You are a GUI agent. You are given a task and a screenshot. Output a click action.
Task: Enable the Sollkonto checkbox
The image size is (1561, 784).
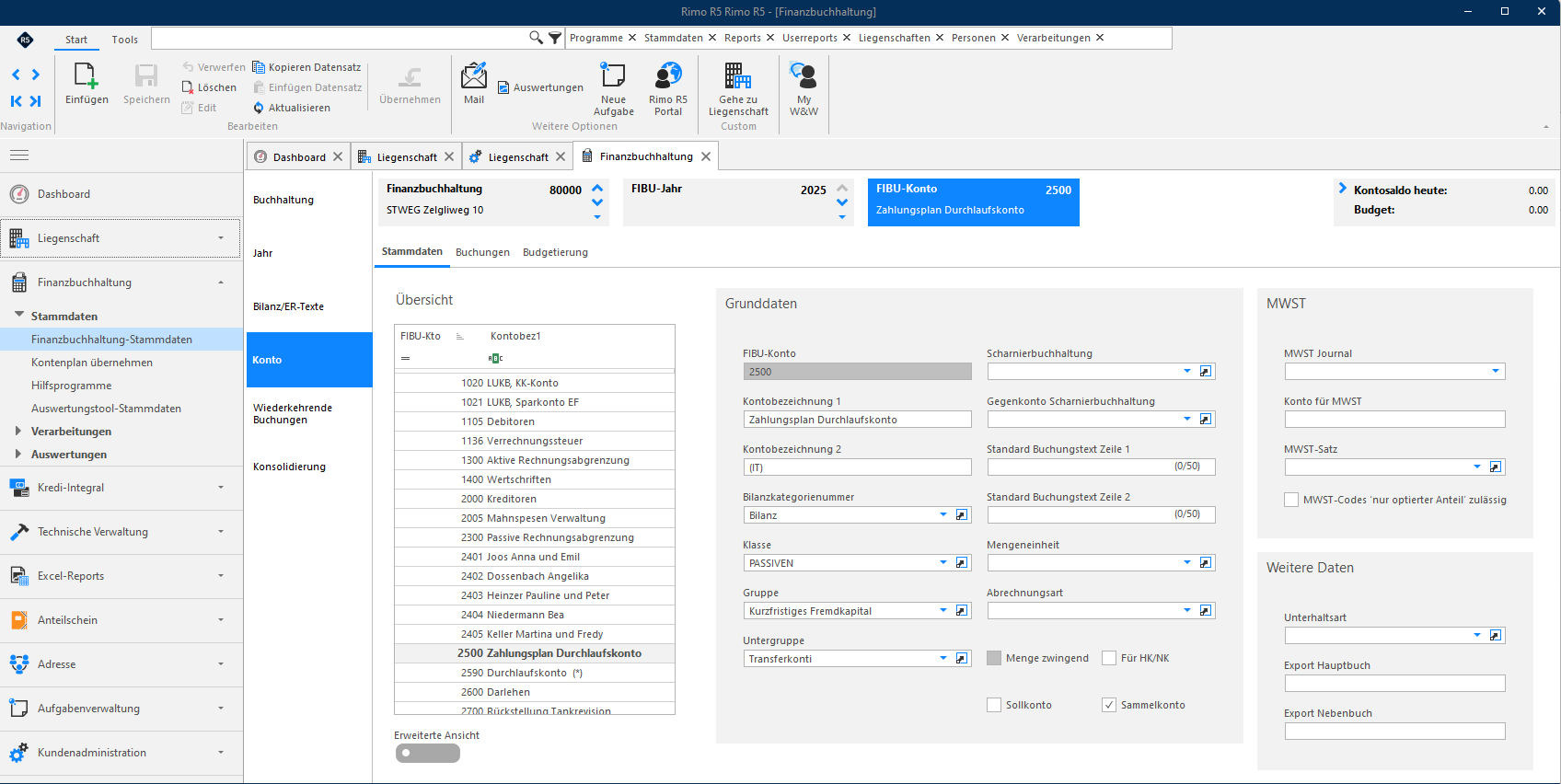994,705
